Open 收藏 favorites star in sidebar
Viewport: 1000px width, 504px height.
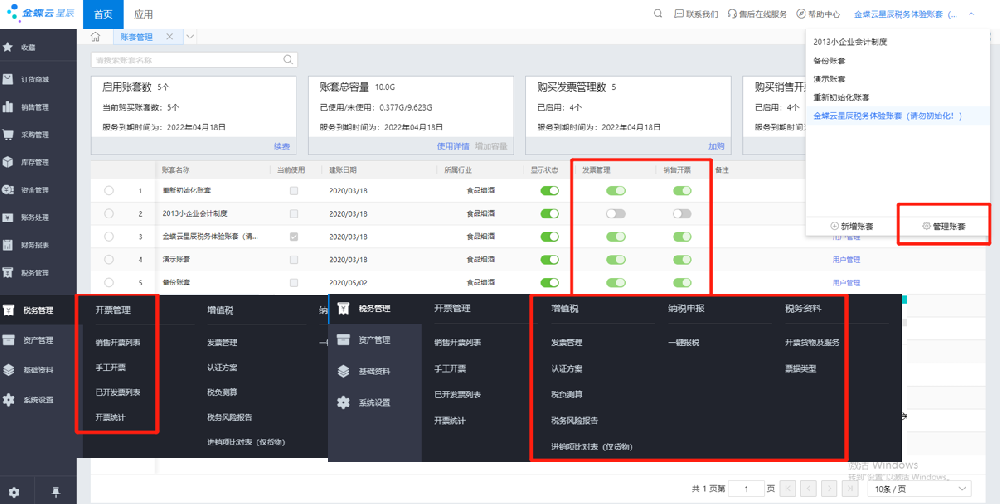coord(8,47)
